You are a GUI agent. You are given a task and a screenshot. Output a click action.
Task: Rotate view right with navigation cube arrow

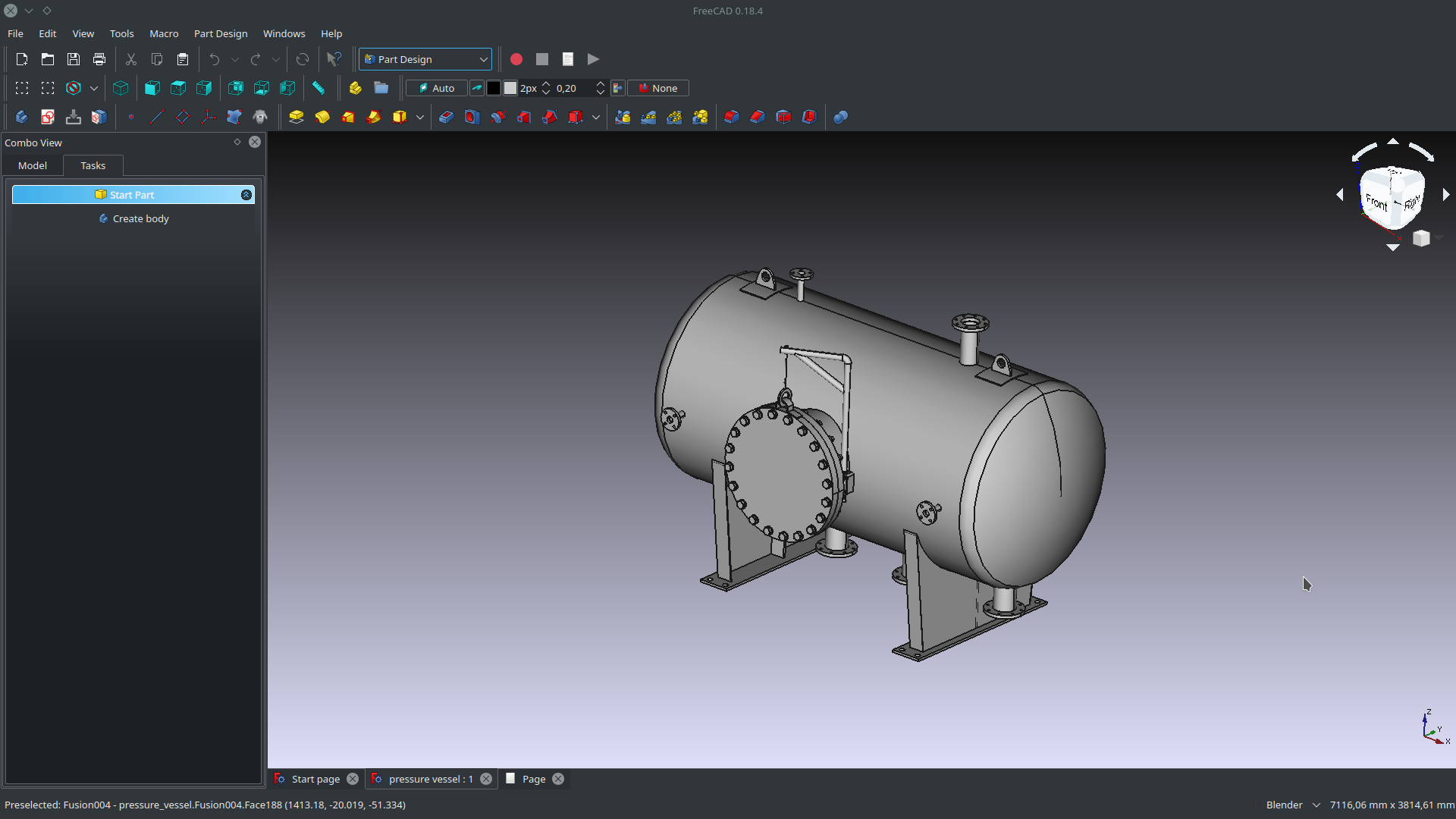tap(1446, 195)
